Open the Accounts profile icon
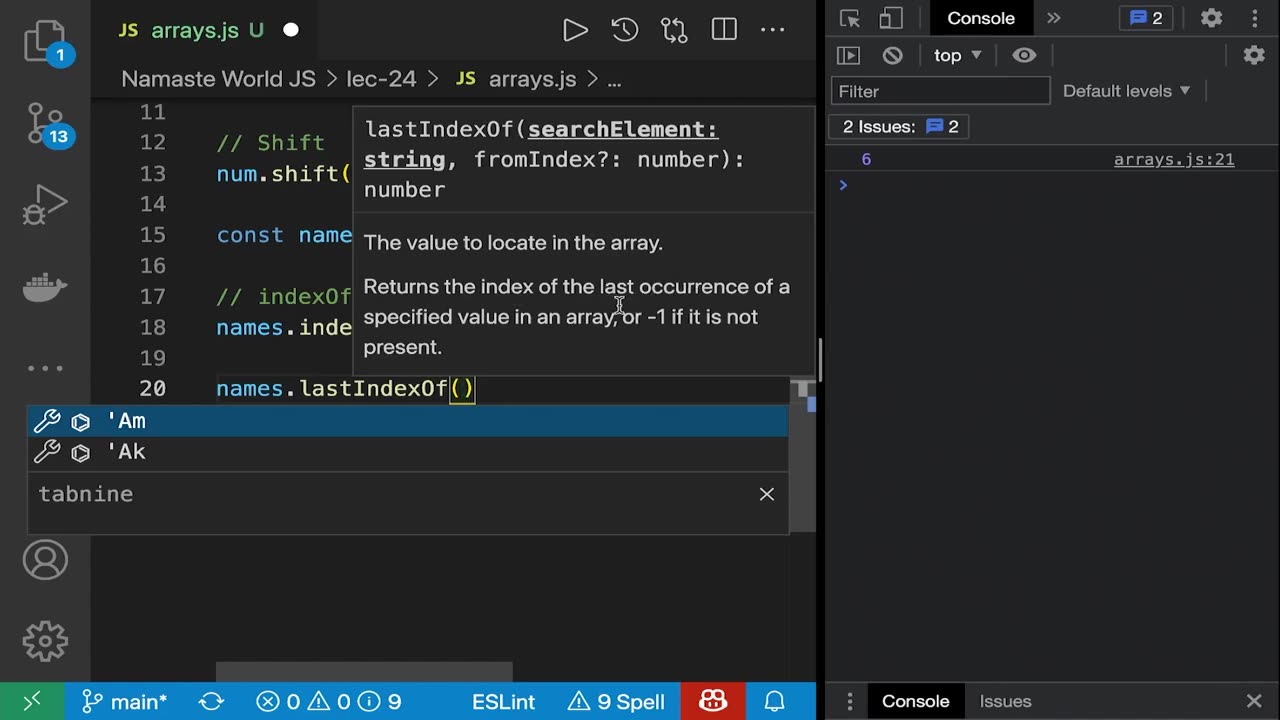 point(45,561)
